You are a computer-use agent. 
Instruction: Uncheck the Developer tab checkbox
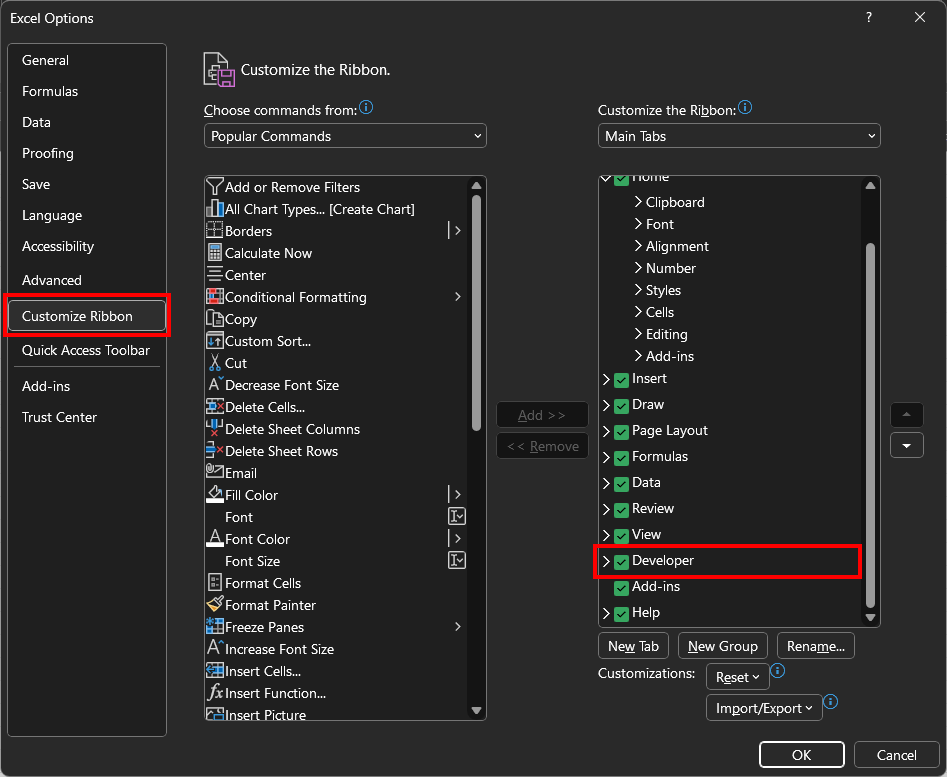pyautogui.click(x=621, y=561)
